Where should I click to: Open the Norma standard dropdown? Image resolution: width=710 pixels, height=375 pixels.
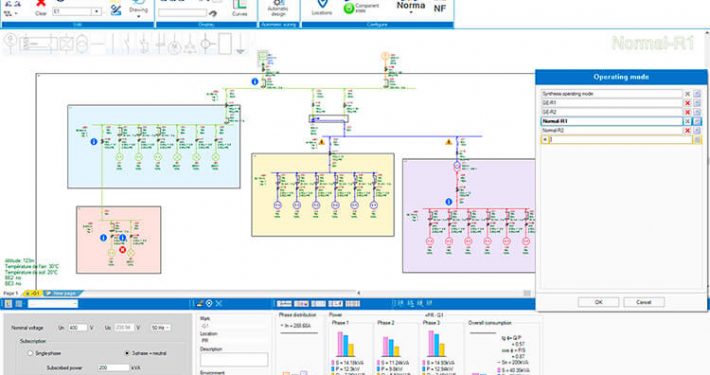411,7
